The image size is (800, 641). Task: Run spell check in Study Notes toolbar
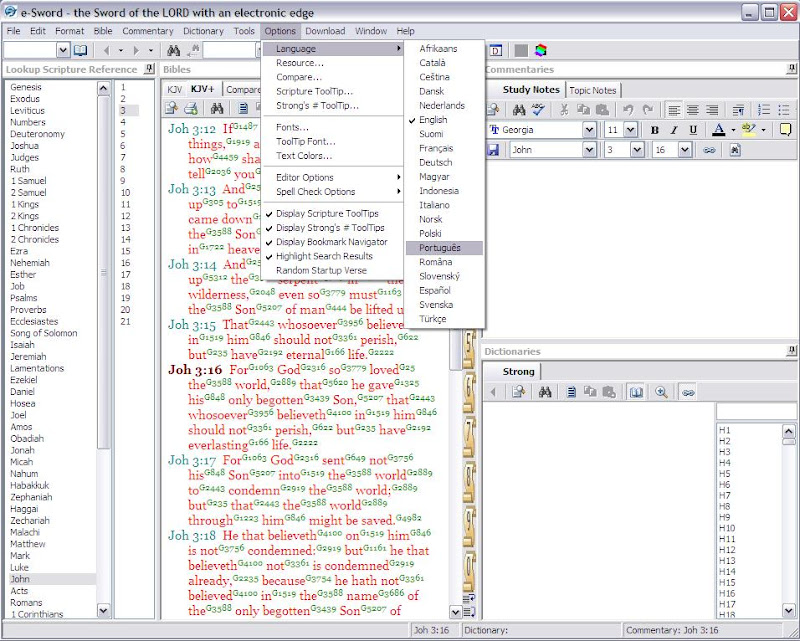pyautogui.click(x=538, y=109)
